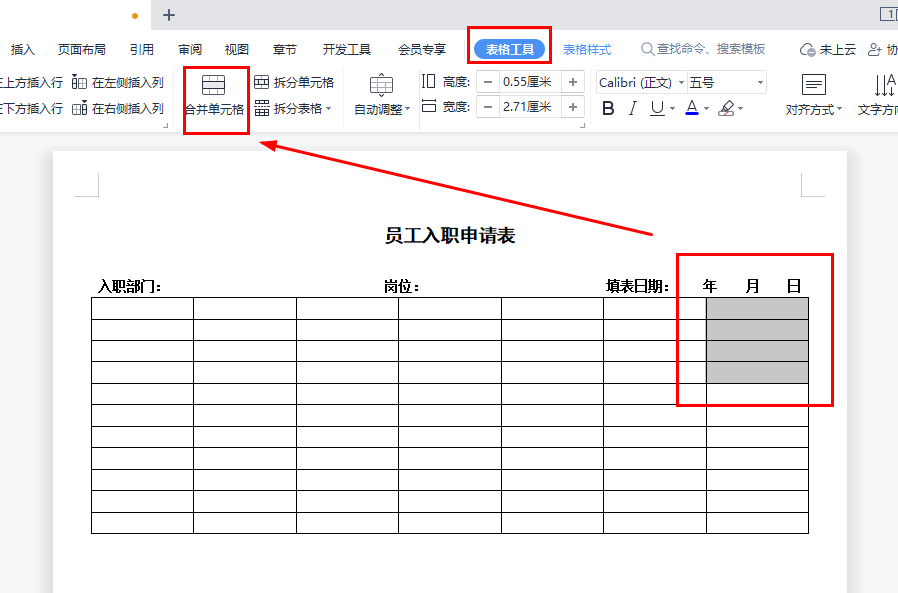Open the Calibri font name dropdown
This screenshot has width=898, height=593.
(x=682, y=83)
